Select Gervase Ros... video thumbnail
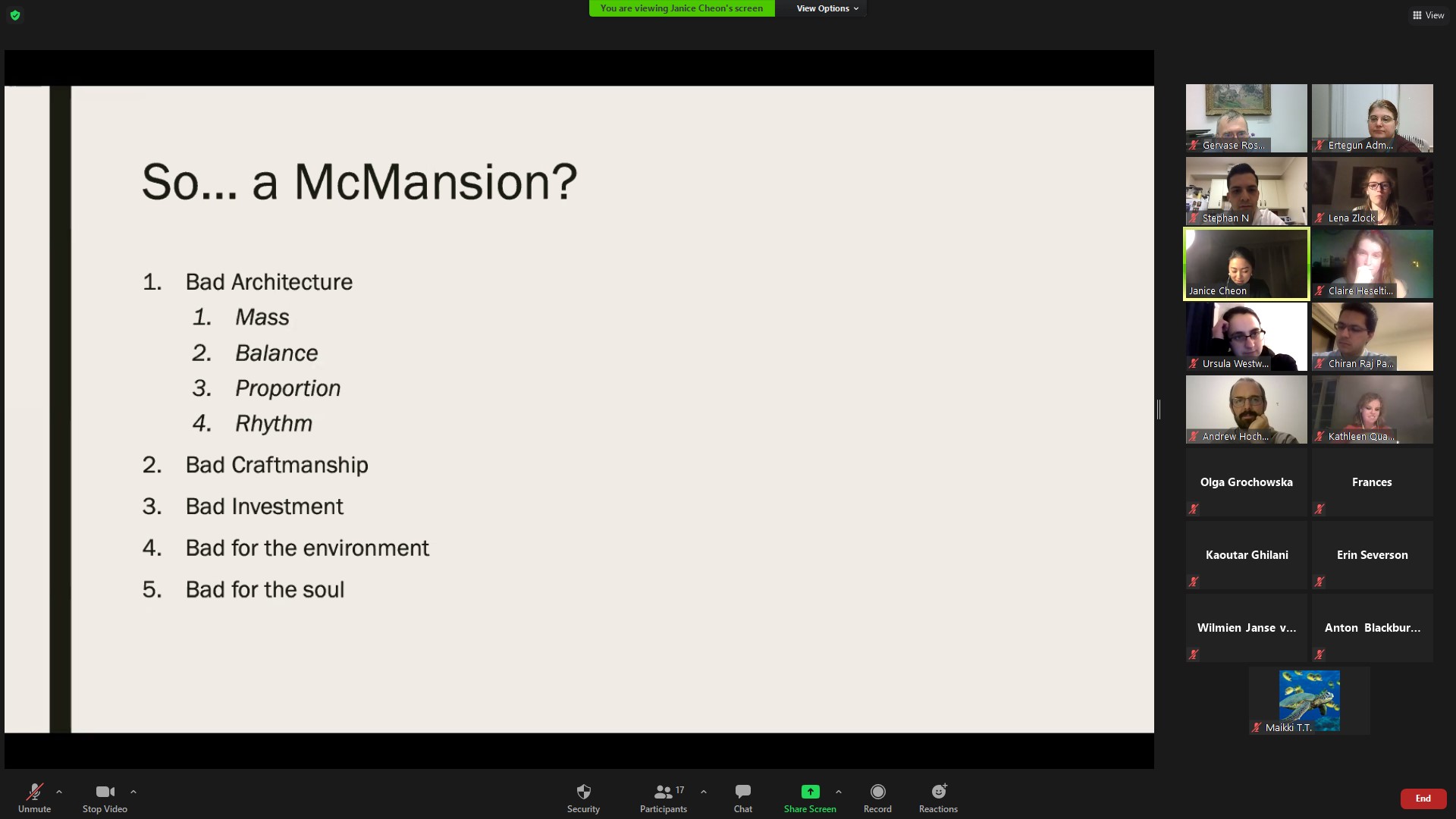Screen dimensions: 1456x819 click(x=1247, y=118)
